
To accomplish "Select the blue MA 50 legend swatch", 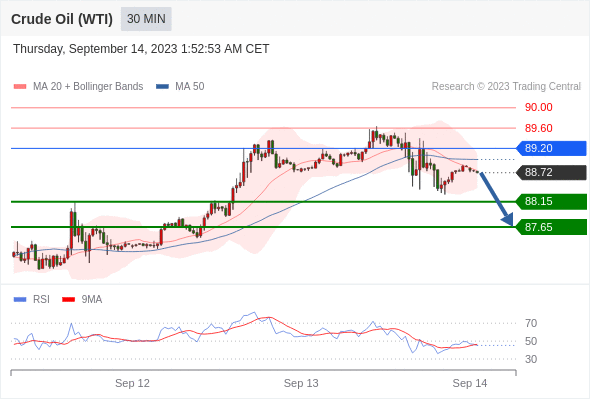I will coord(162,87).
